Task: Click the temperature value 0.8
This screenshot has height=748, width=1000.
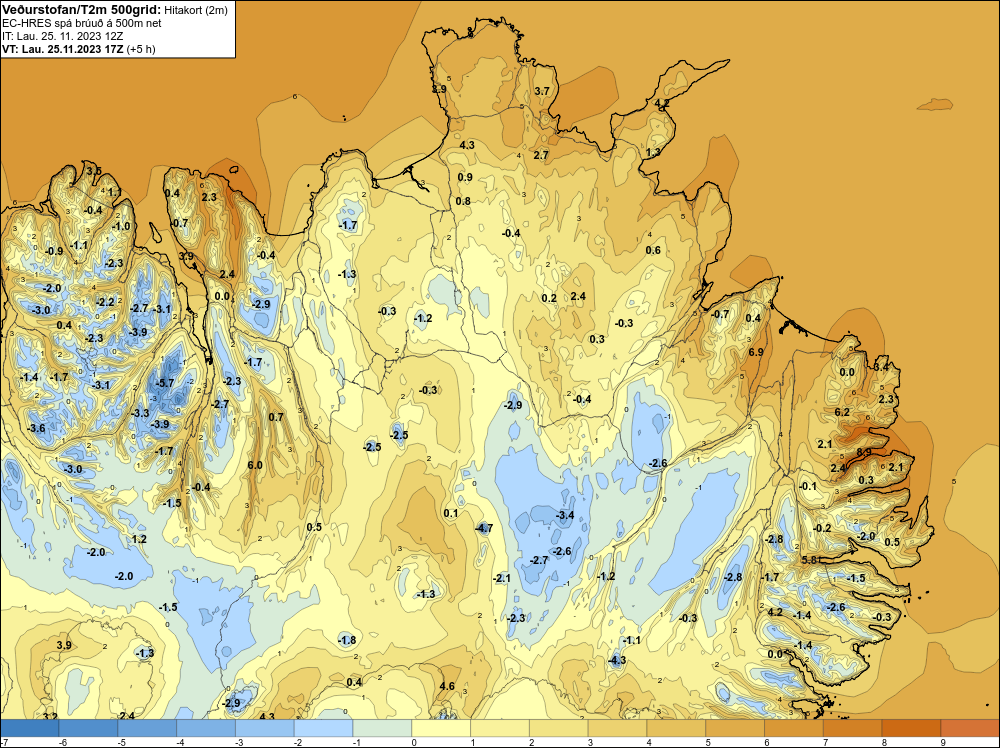Action: click(x=463, y=201)
